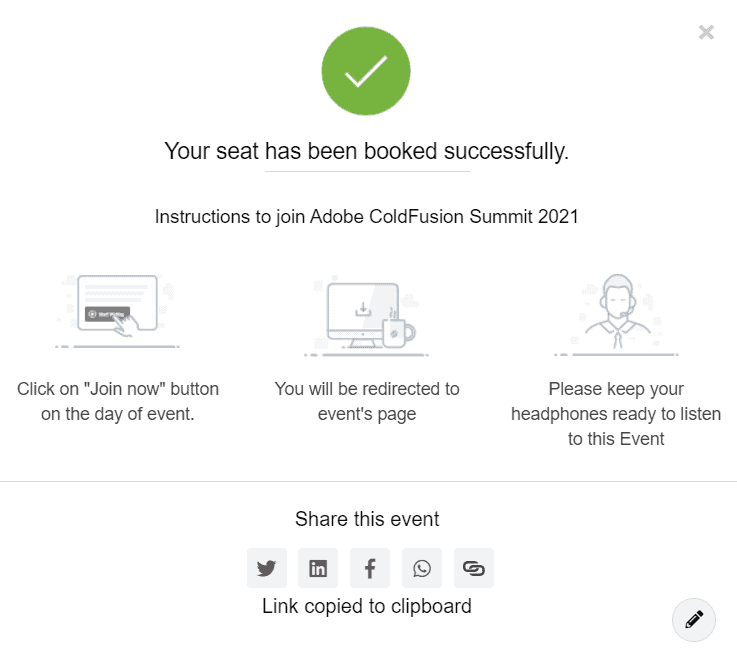Image resolution: width=737 pixels, height=661 pixels.
Task: Click 'You will be redirected to event's page' text
Action: [367, 401]
